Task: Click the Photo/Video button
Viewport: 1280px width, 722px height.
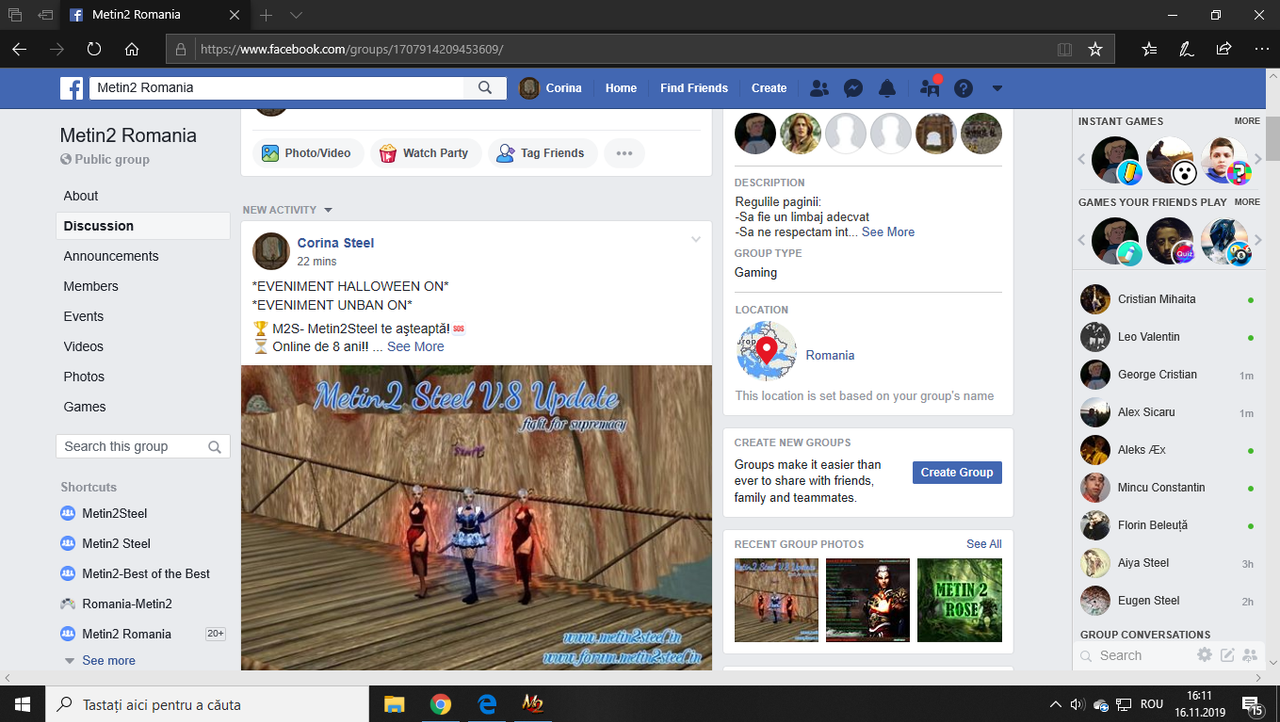Action: pos(307,153)
